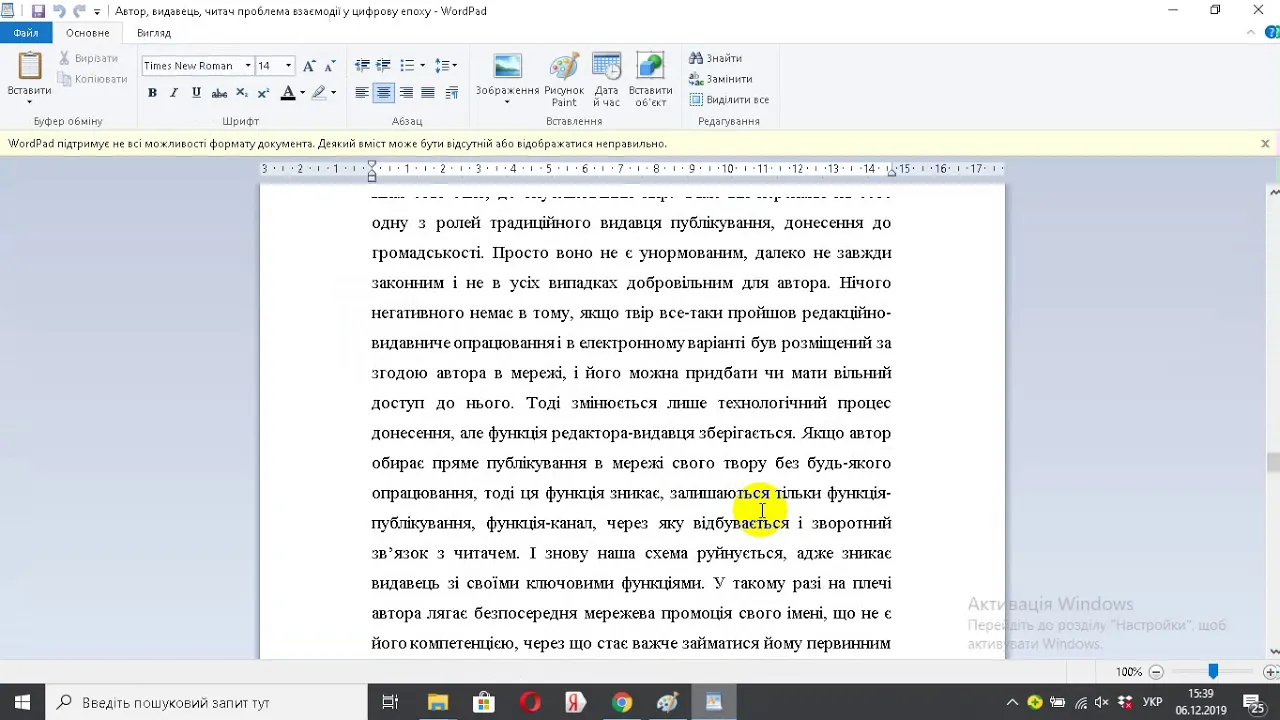
Task: Apply the text highlight color
Action: coord(319,93)
